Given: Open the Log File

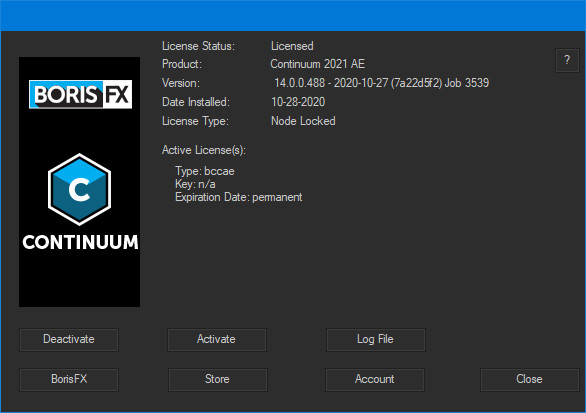Looking at the screenshot, I should tap(376, 339).
